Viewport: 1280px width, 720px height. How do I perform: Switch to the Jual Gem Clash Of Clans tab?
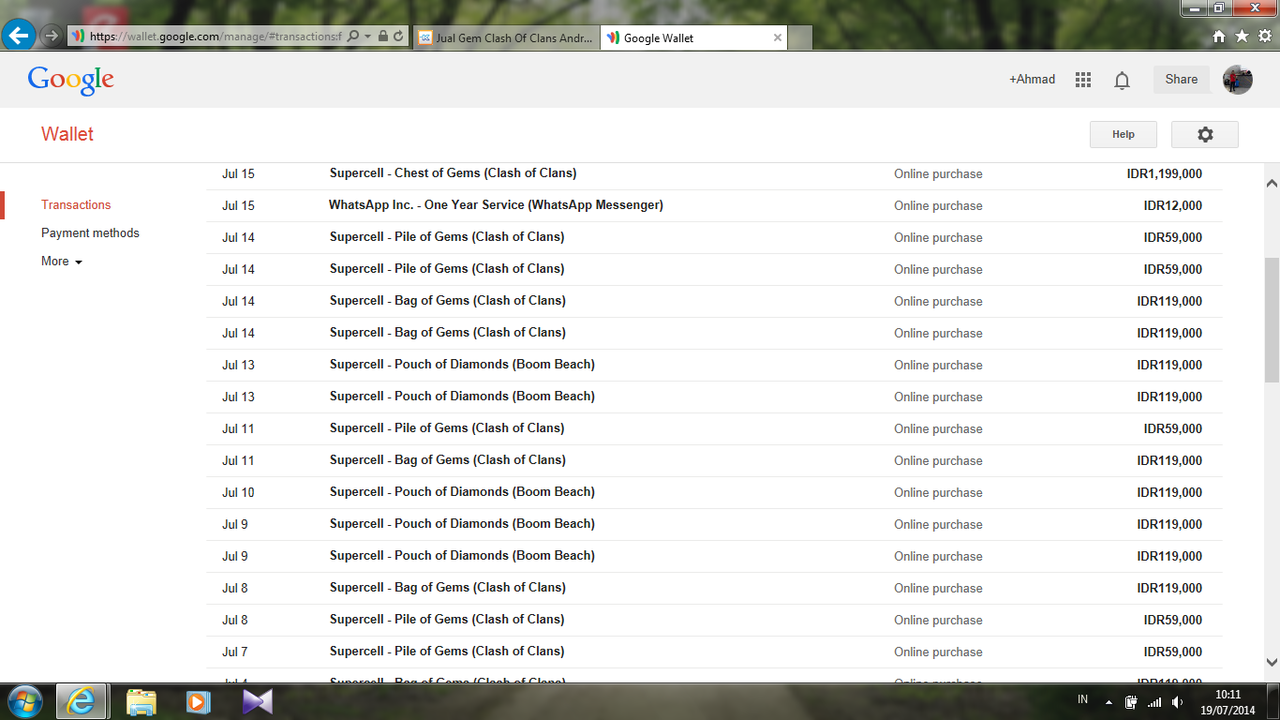pyautogui.click(x=505, y=38)
